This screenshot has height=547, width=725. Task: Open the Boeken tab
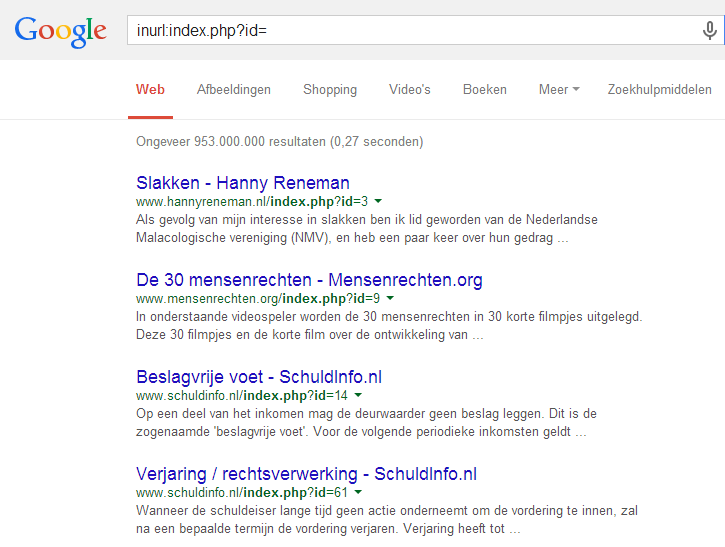pyautogui.click(x=485, y=89)
